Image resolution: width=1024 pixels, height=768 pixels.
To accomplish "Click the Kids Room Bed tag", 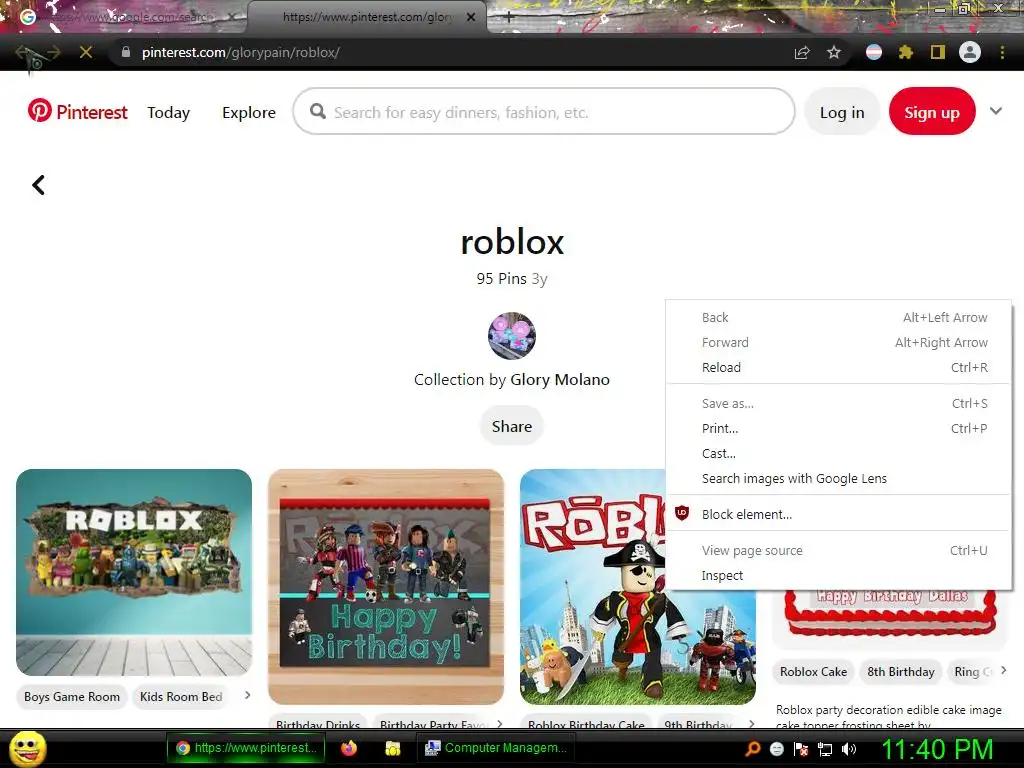I will coord(181,696).
